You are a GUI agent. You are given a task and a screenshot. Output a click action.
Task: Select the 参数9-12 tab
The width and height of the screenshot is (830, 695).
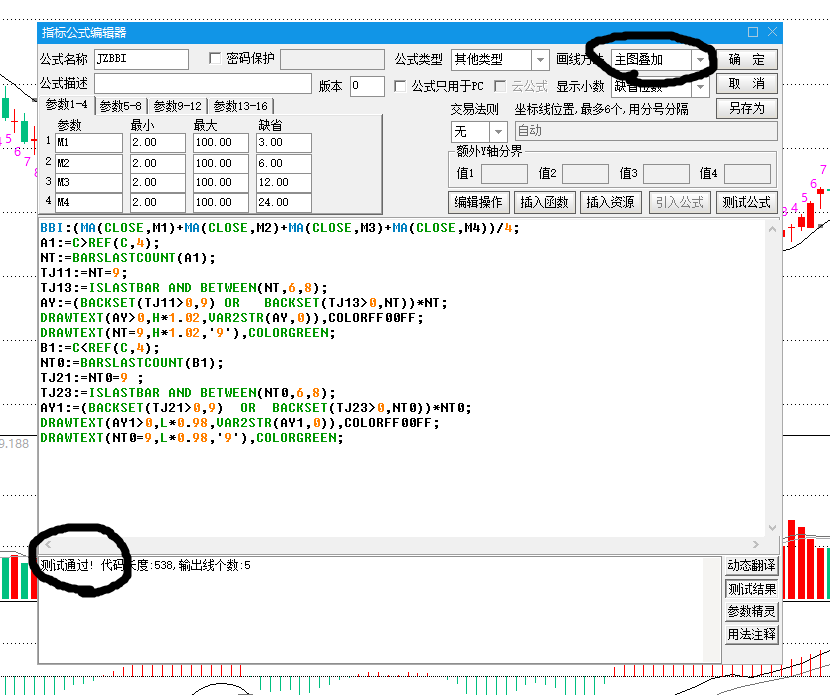click(179, 106)
